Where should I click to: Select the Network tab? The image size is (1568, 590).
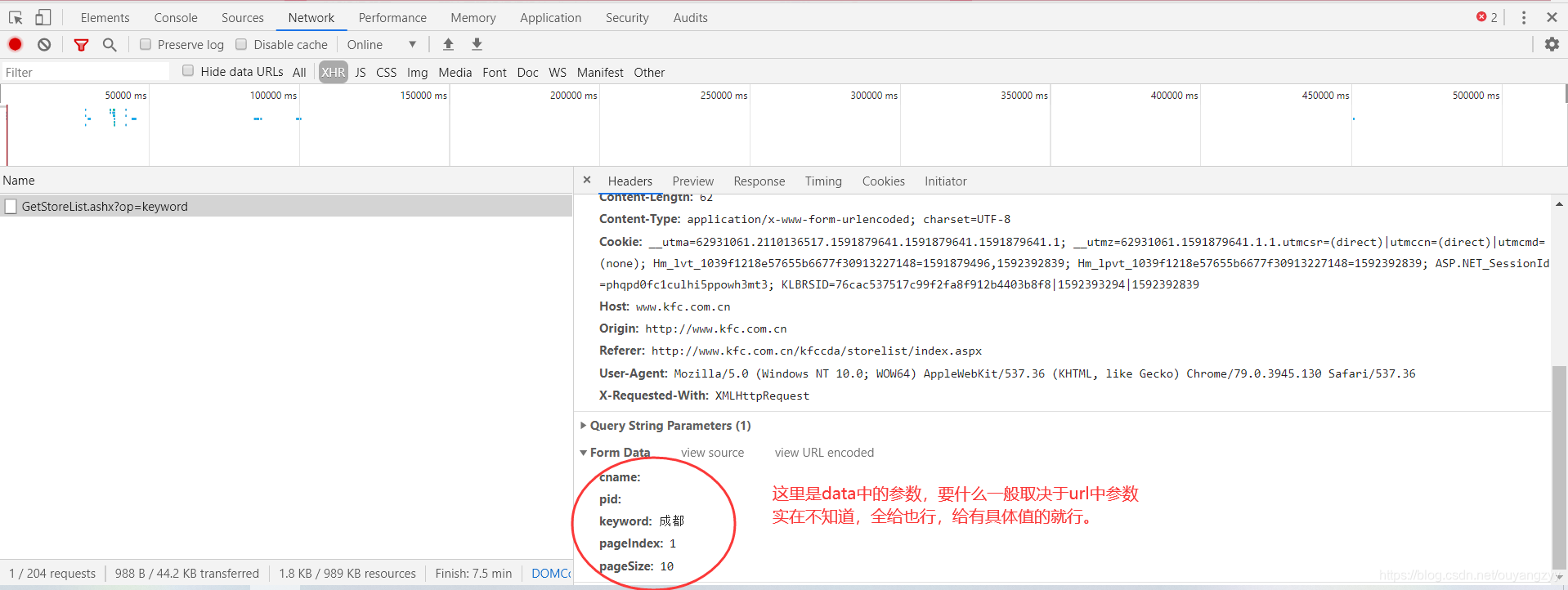click(x=311, y=17)
